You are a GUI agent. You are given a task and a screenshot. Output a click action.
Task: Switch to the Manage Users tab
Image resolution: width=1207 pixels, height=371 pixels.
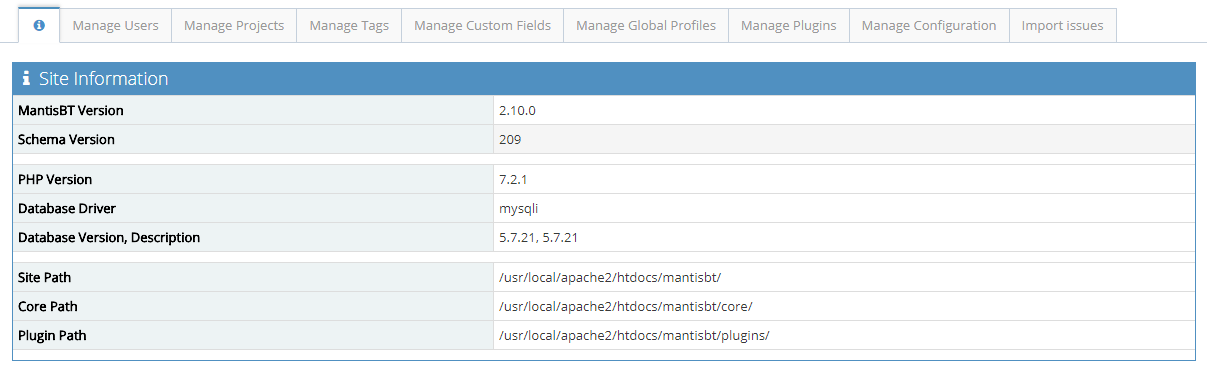(116, 25)
